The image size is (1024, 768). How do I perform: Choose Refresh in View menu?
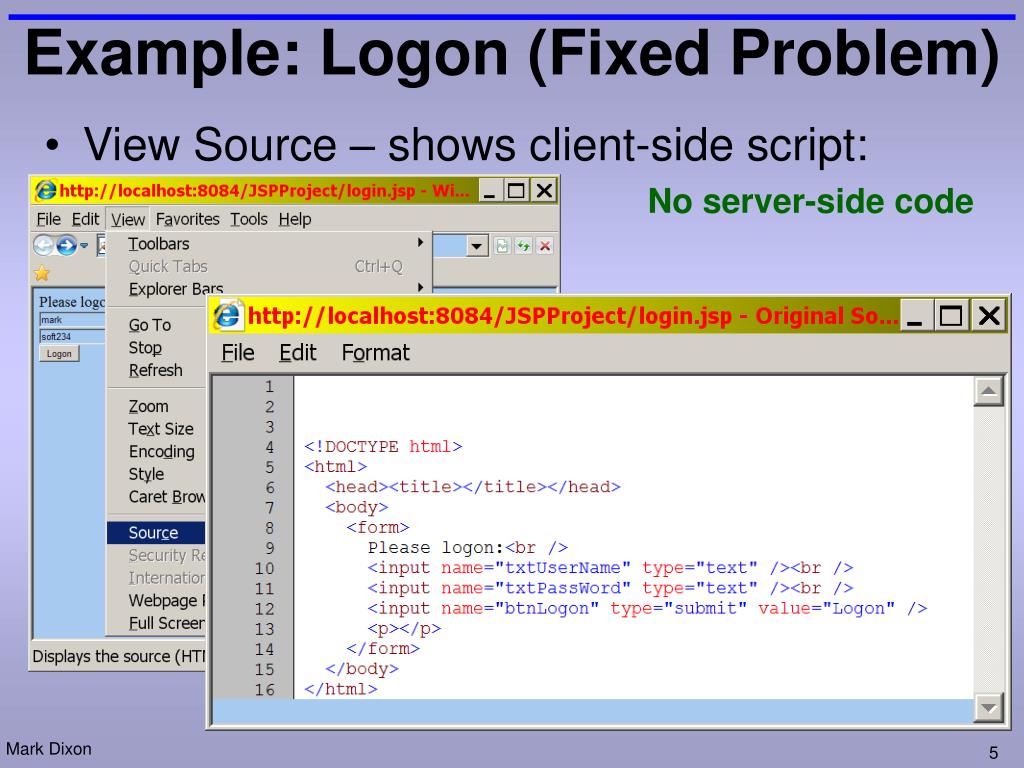pos(157,370)
